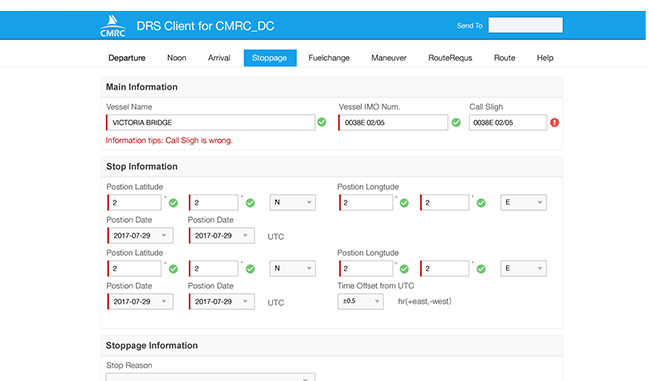Open the first Postion Date 2017-07-29 picker
This screenshot has width=649, height=381.
click(x=140, y=235)
